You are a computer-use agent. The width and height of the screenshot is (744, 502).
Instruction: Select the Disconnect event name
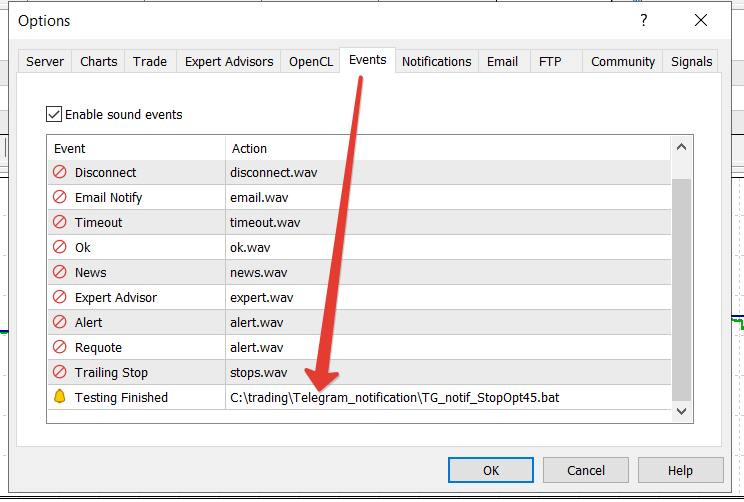105,172
